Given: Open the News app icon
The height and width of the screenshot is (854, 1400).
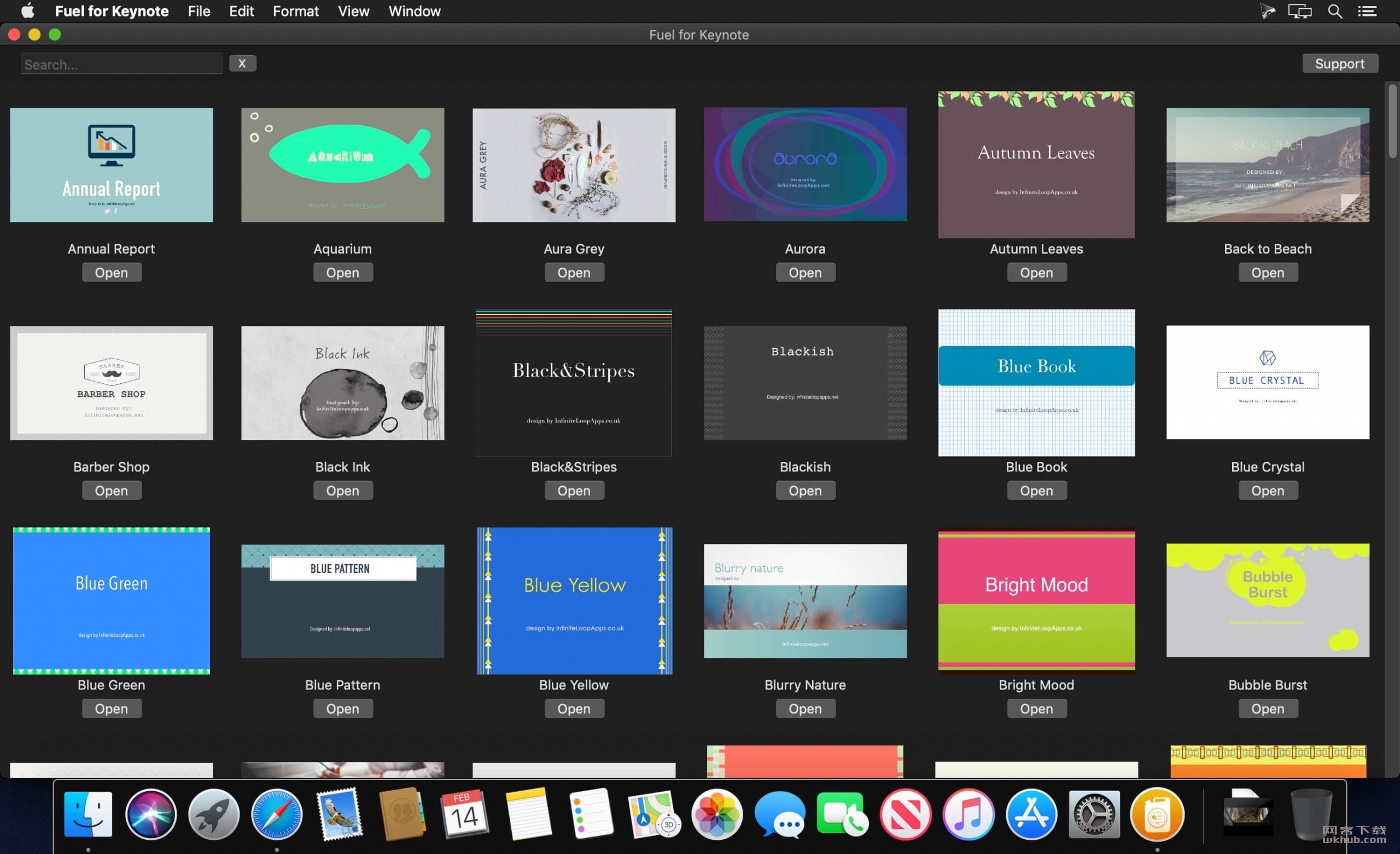Looking at the screenshot, I should click(906, 814).
